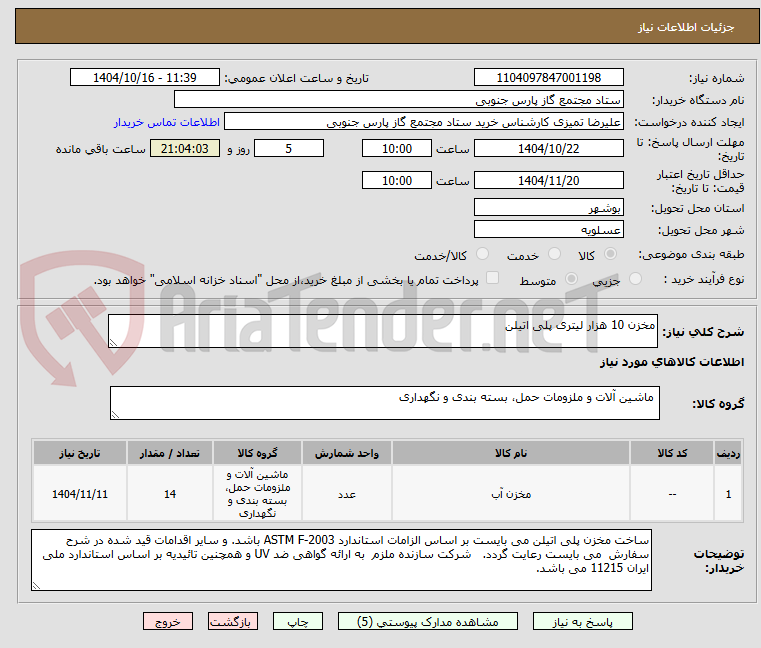761x648 pixels.
Task: Click the request creator field علیرضا تمیزی
Action: [424, 121]
